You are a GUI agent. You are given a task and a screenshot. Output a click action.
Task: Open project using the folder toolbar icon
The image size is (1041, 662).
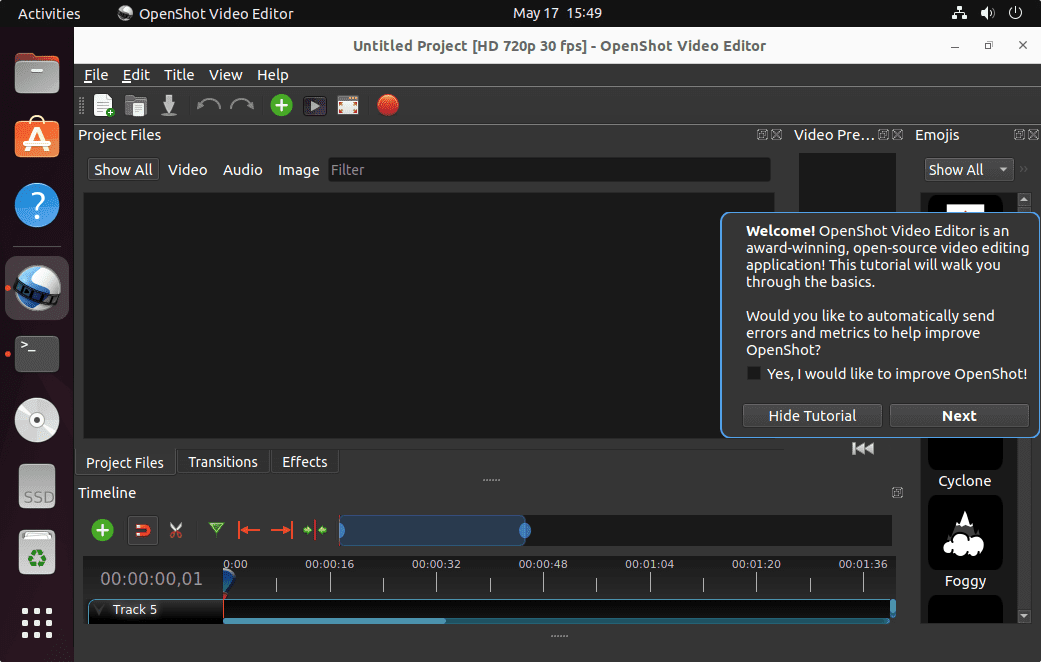click(x=136, y=105)
